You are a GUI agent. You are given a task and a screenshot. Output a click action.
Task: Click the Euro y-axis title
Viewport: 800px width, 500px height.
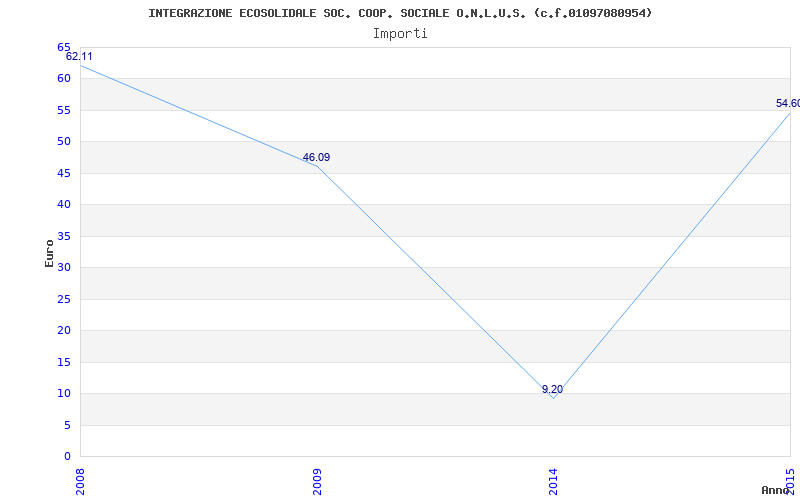(49, 253)
